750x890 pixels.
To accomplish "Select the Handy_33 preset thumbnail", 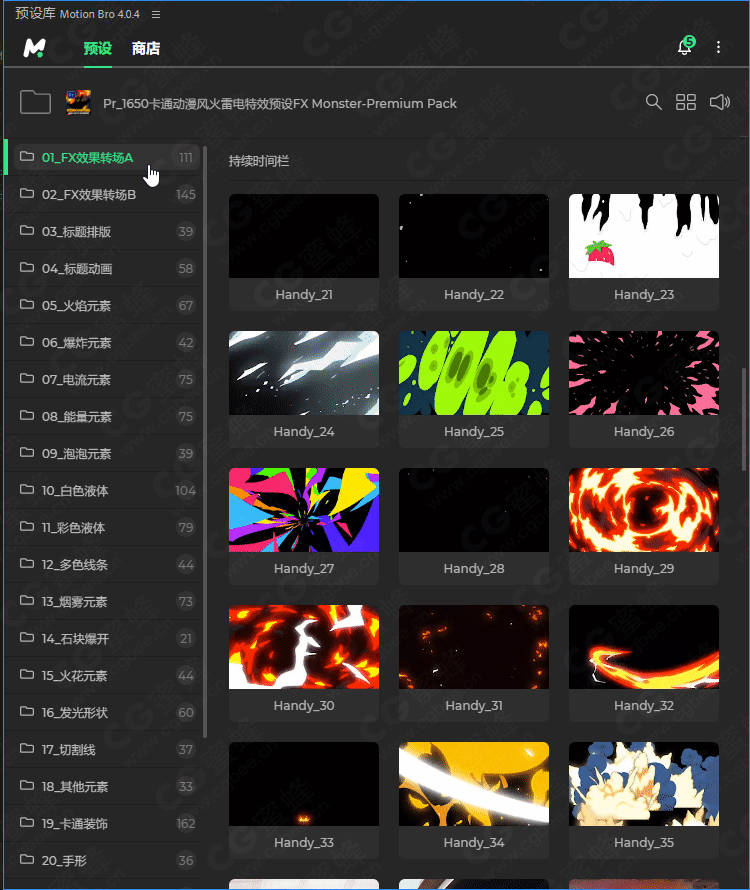I will [304, 784].
